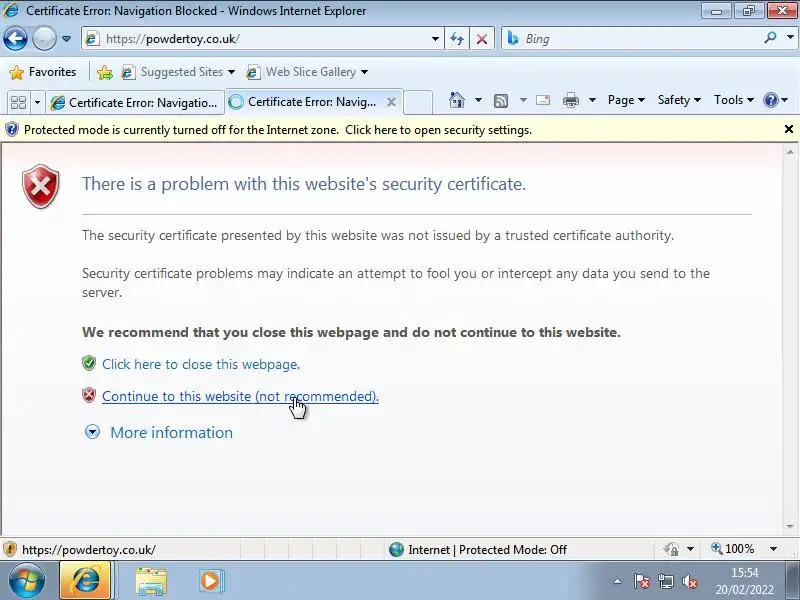Open search provider options dropdown
Viewport: 800px width, 600px height.
coord(790,37)
